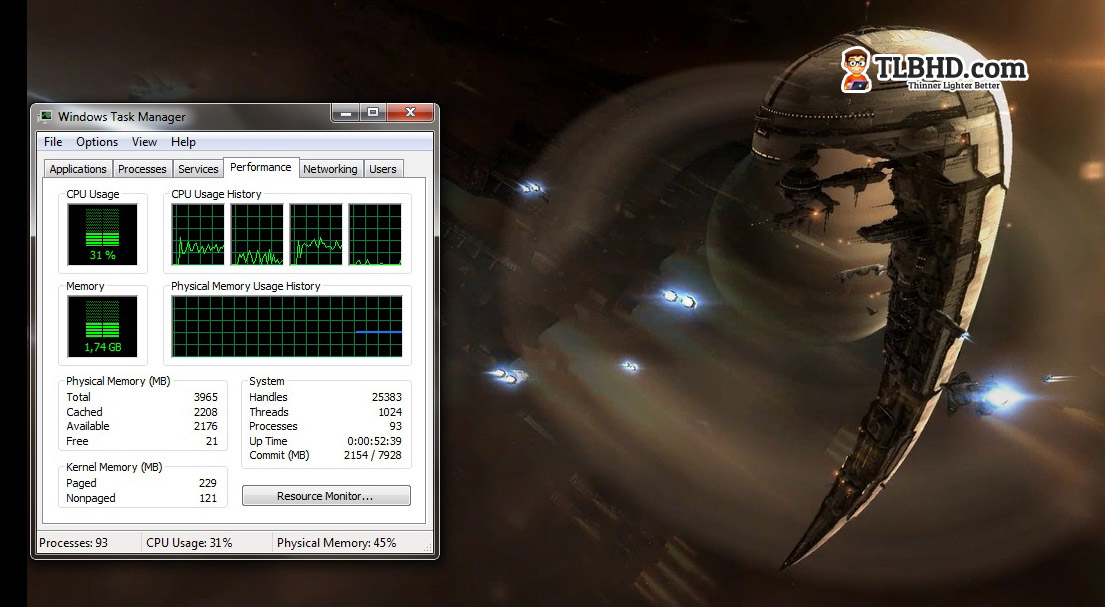Click the Cached memory value 2208
1105x607 pixels.
[206, 412]
